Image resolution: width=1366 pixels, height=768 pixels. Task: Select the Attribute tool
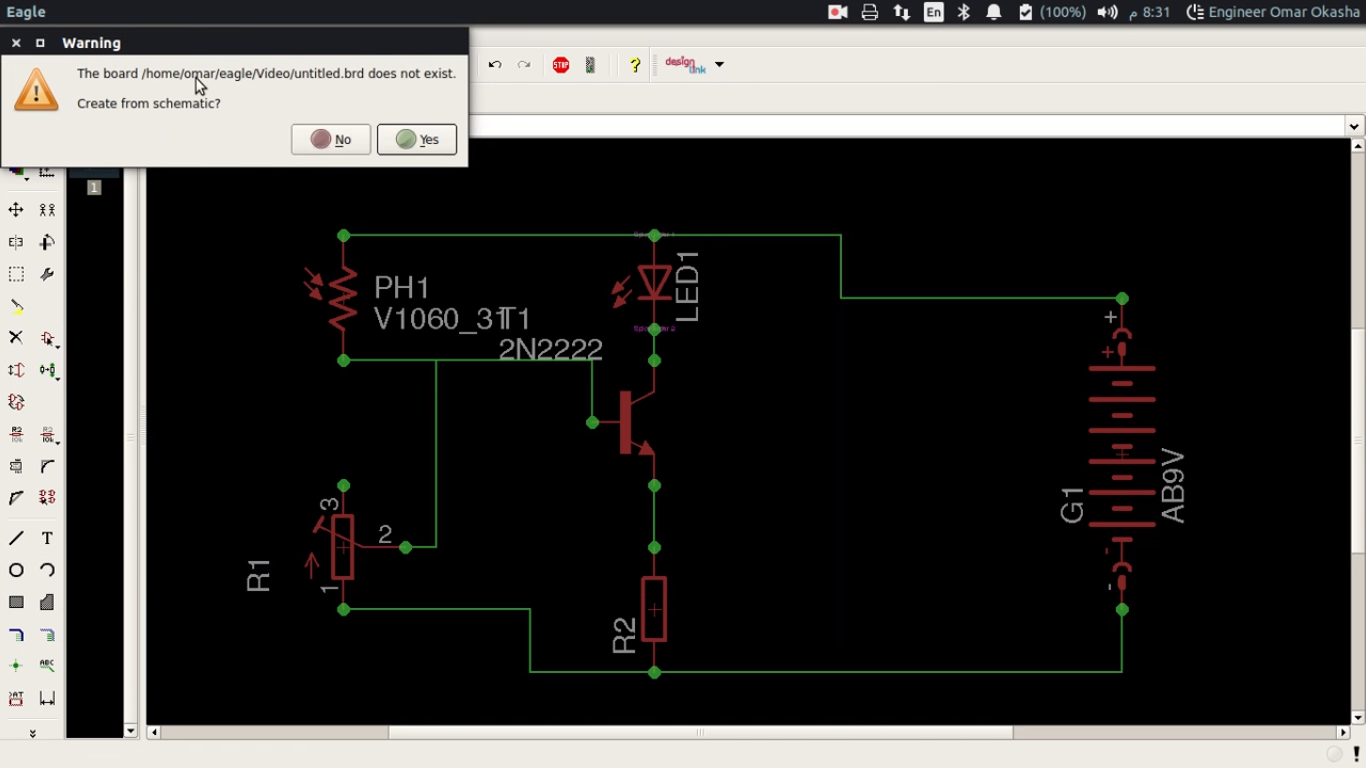pyautogui.click(x=16, y=698)
